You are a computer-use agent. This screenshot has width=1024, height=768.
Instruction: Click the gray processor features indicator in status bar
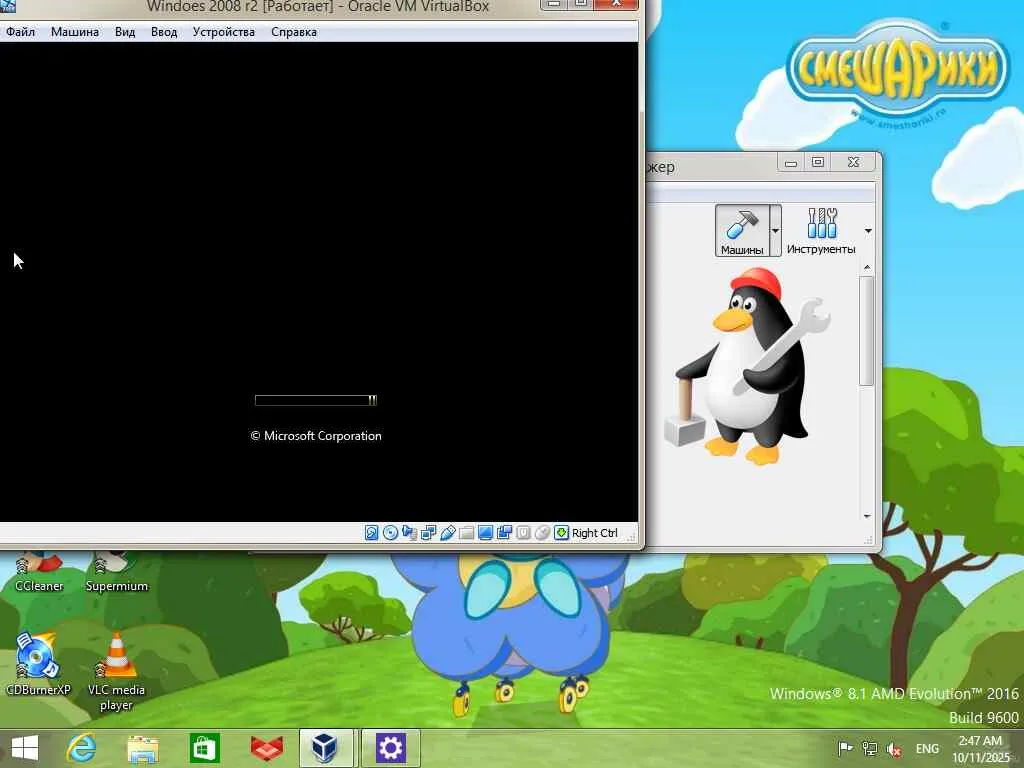[x=523, y=533]
